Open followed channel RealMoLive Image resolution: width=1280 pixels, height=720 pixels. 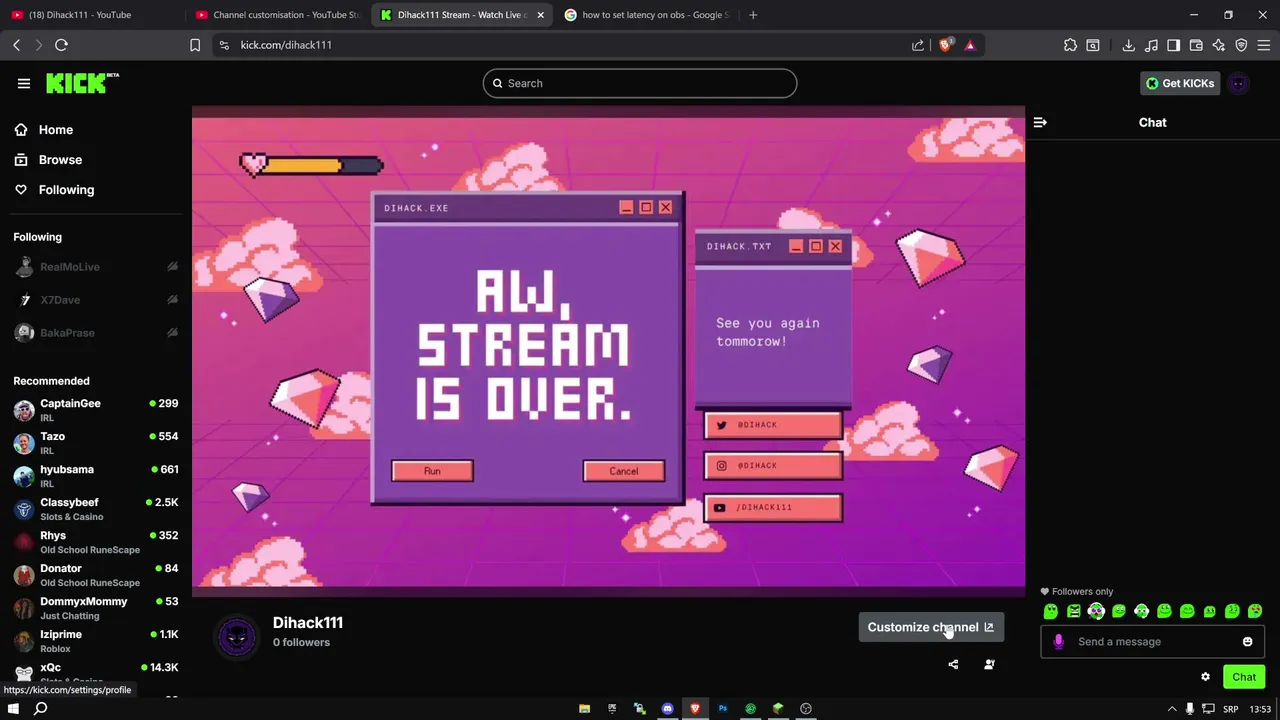point(96,267)
